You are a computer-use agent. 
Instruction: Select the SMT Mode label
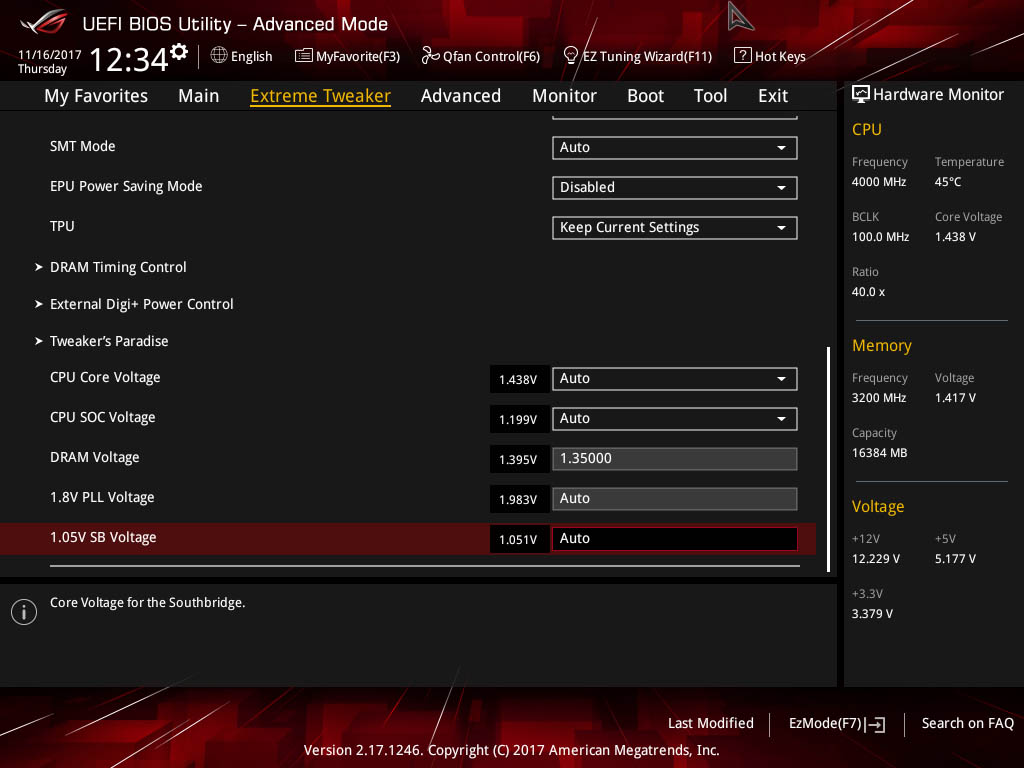point(82,146)
